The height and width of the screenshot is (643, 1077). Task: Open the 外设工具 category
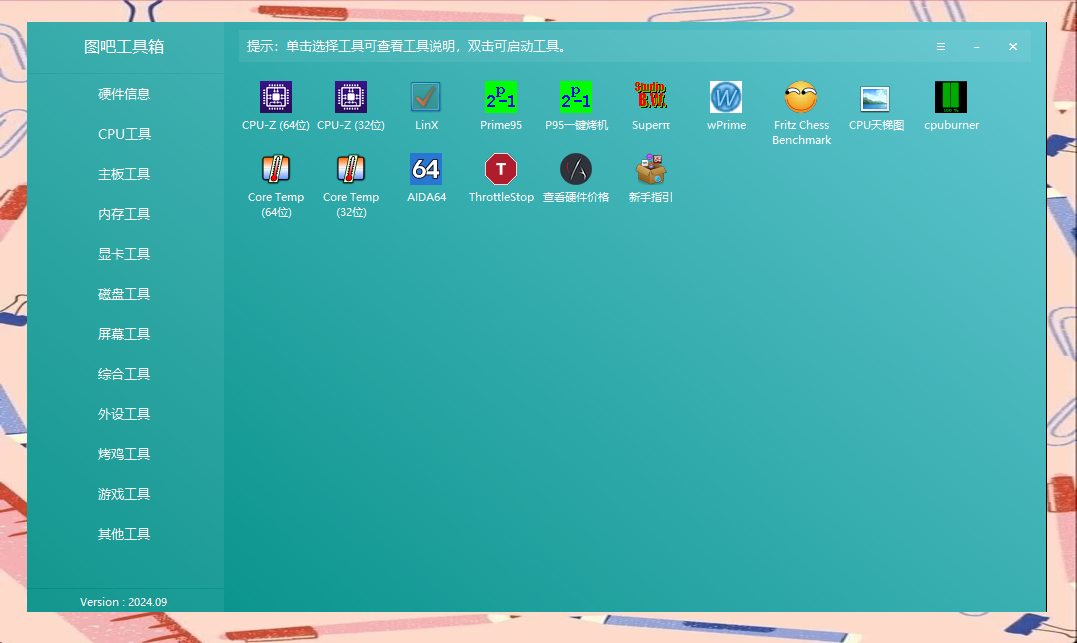pos(124,414)
